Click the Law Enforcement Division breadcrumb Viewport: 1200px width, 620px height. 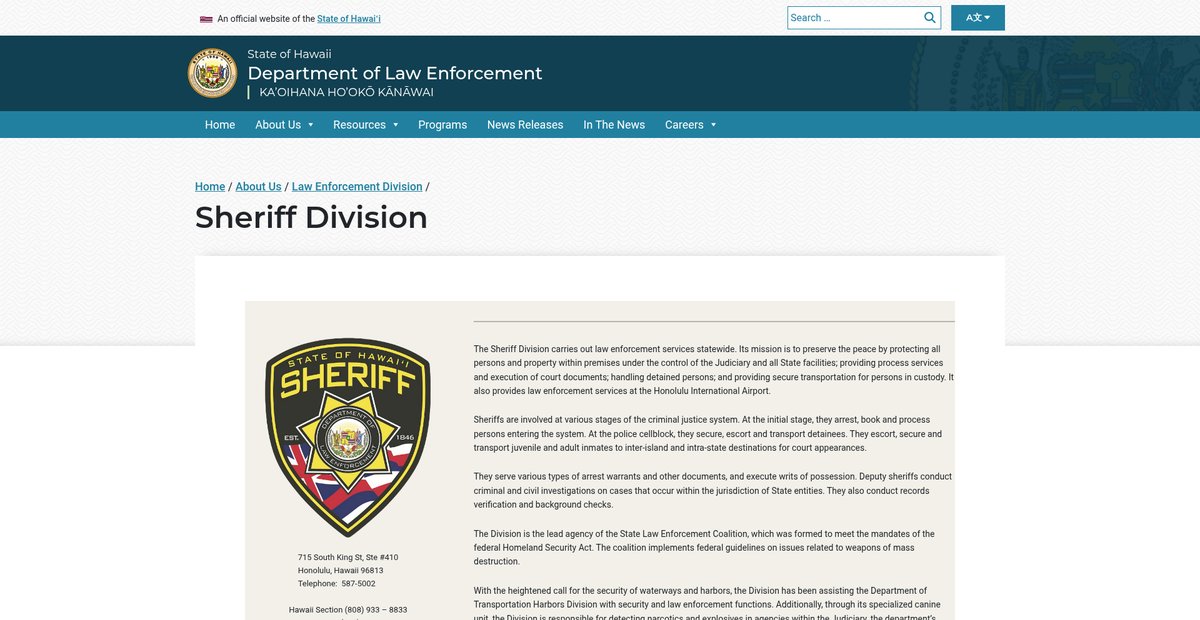click(x=357, y=186)
